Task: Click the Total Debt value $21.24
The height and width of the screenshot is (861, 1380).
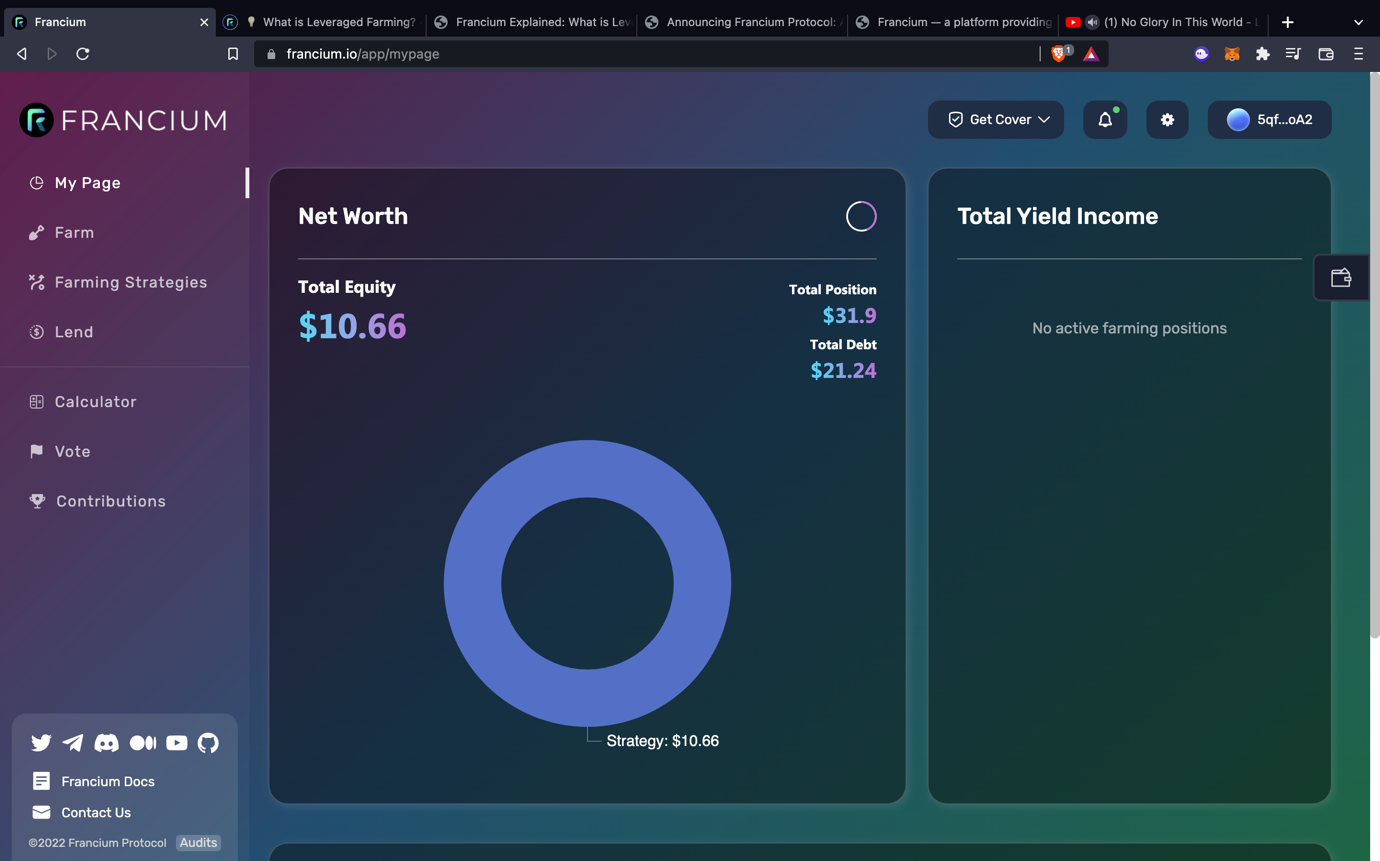Action: point(843,371)
